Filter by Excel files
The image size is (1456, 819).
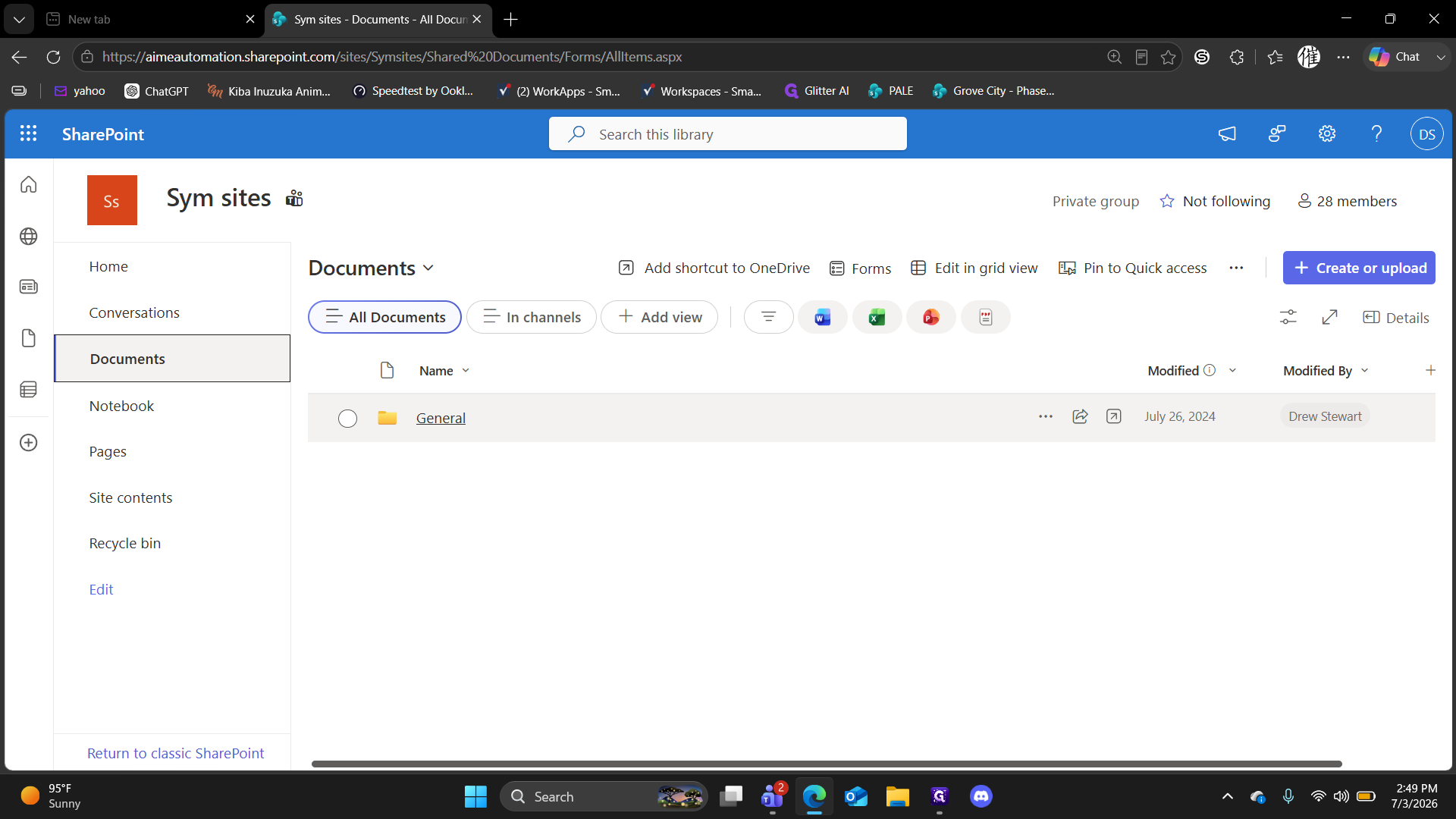tap(877, 317)
